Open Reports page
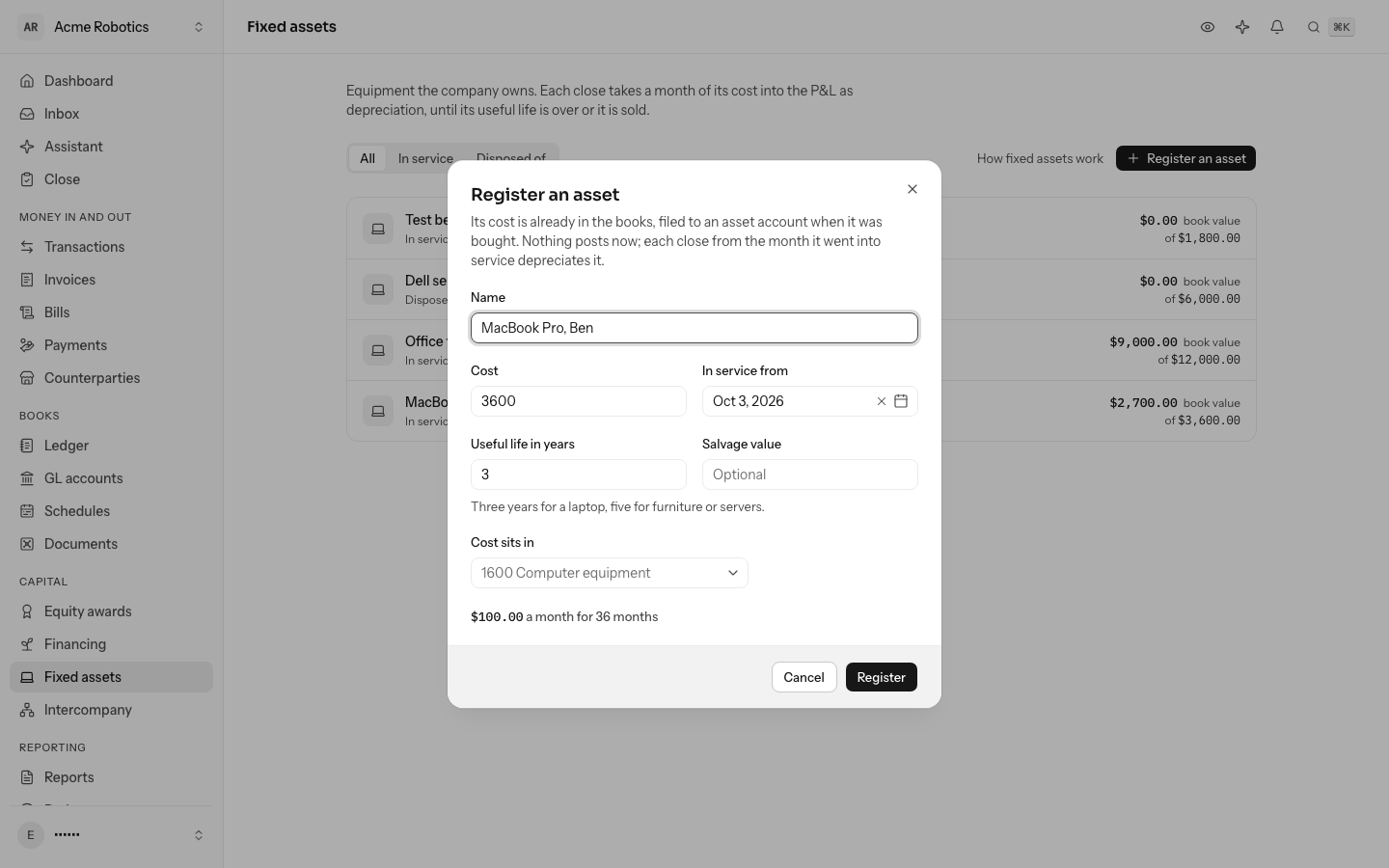 [x=111, y=777]
